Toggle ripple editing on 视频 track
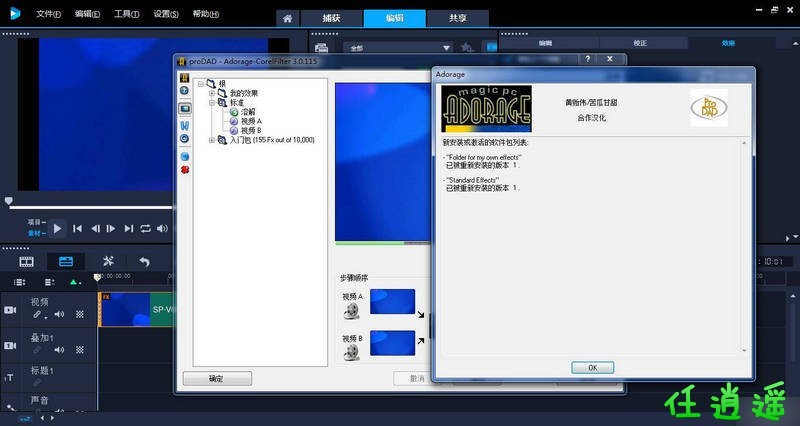 [x=38, y=314]
